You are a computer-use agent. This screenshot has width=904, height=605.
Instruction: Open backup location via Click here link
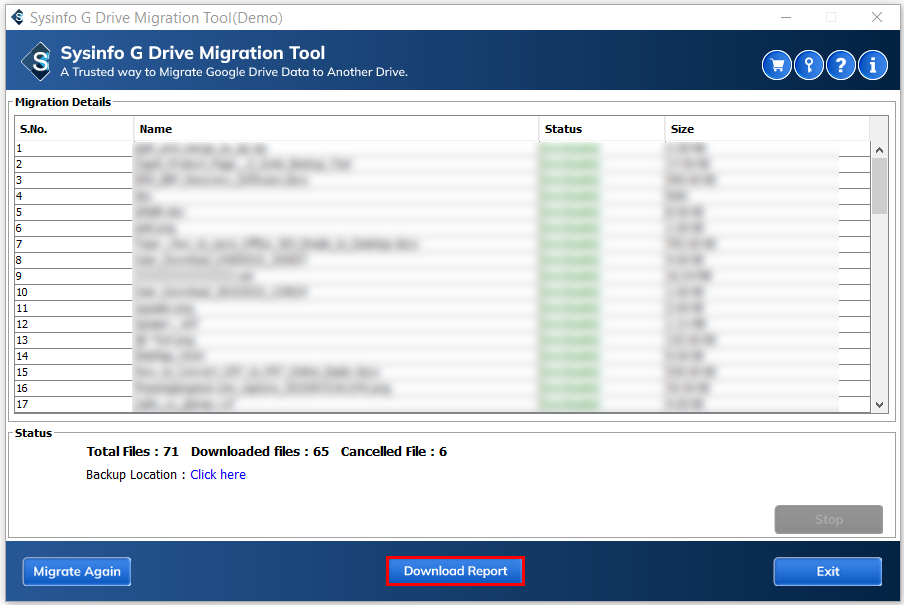coord(218,475)
